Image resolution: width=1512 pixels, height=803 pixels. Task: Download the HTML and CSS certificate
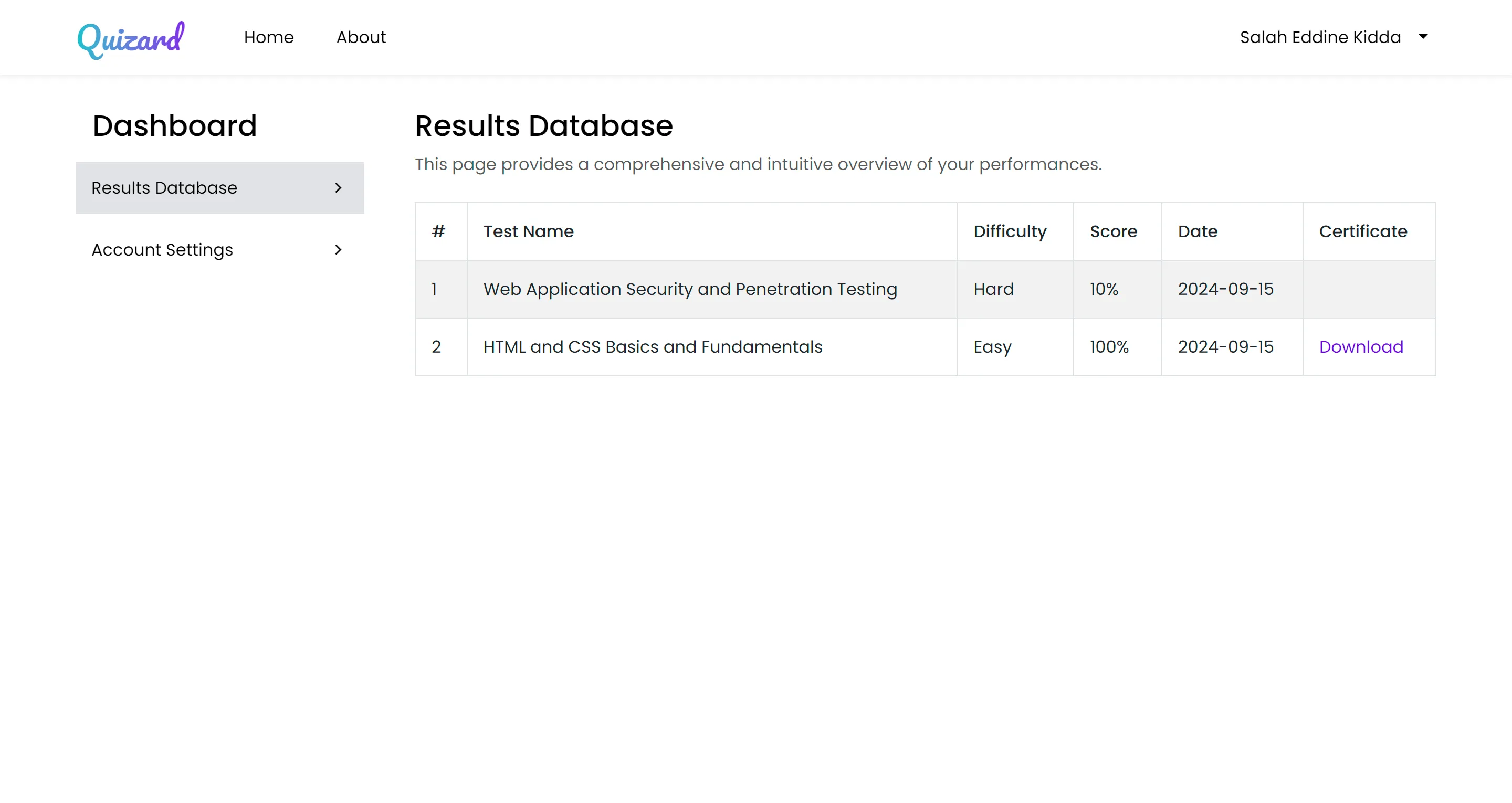pyautogui.click(x=1361, y=347)
